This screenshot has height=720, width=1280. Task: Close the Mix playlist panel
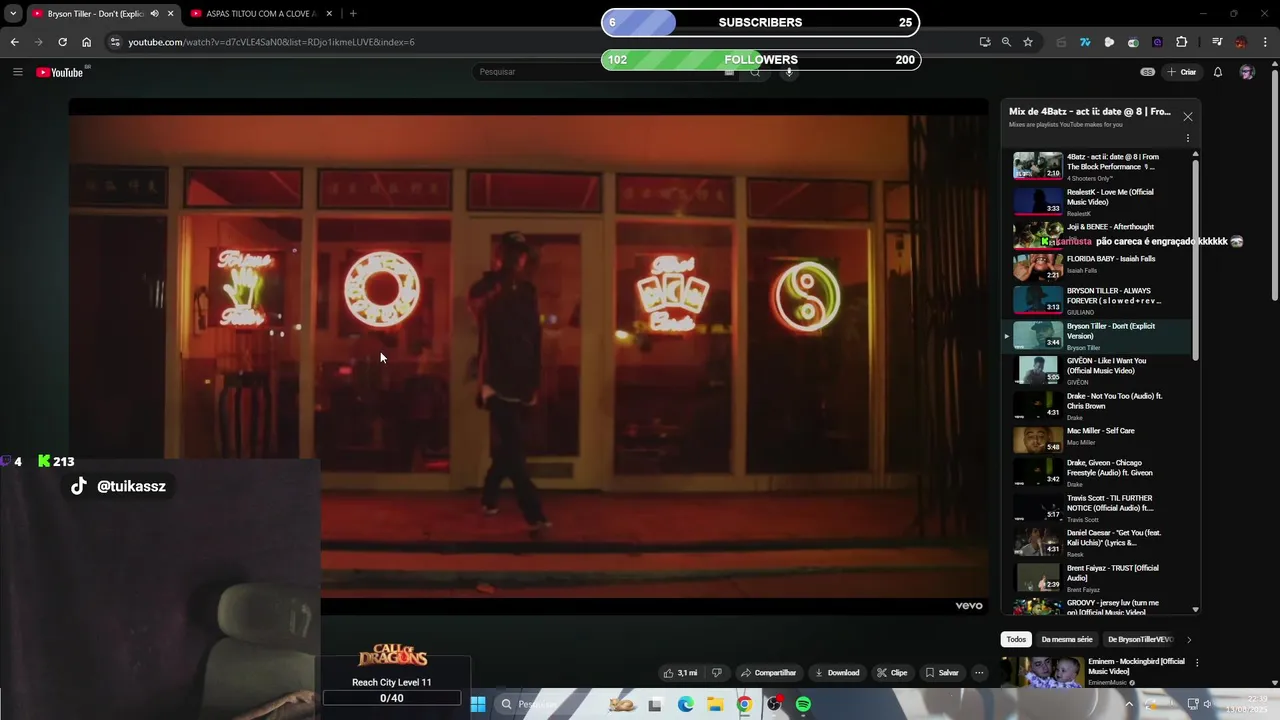click(1188, 117)
